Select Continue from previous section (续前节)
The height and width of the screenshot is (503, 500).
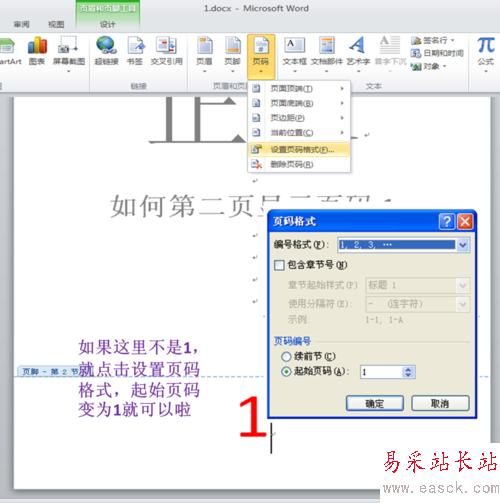pos(286,357)
